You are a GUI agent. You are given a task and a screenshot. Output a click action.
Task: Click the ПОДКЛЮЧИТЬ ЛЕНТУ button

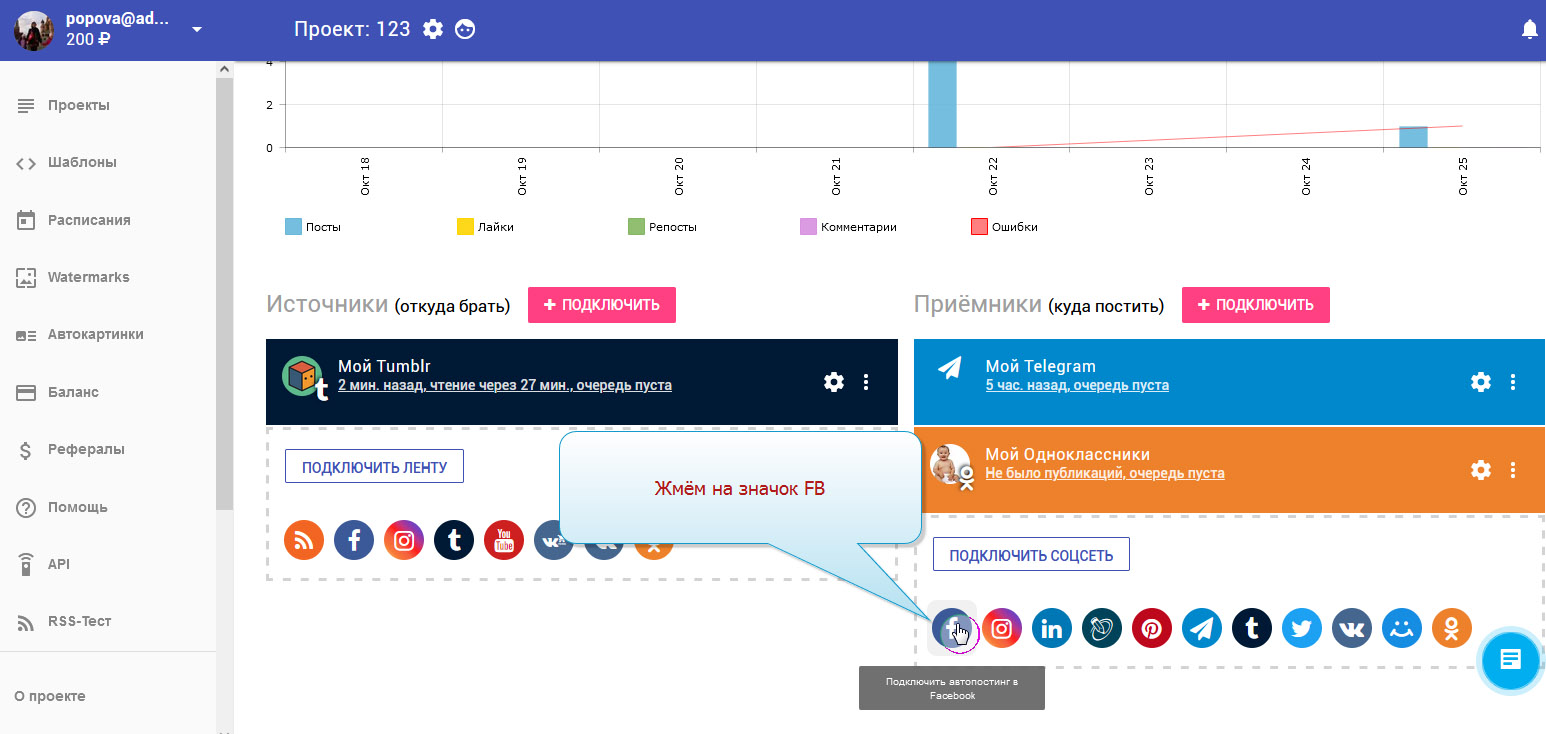pos(374,466)
